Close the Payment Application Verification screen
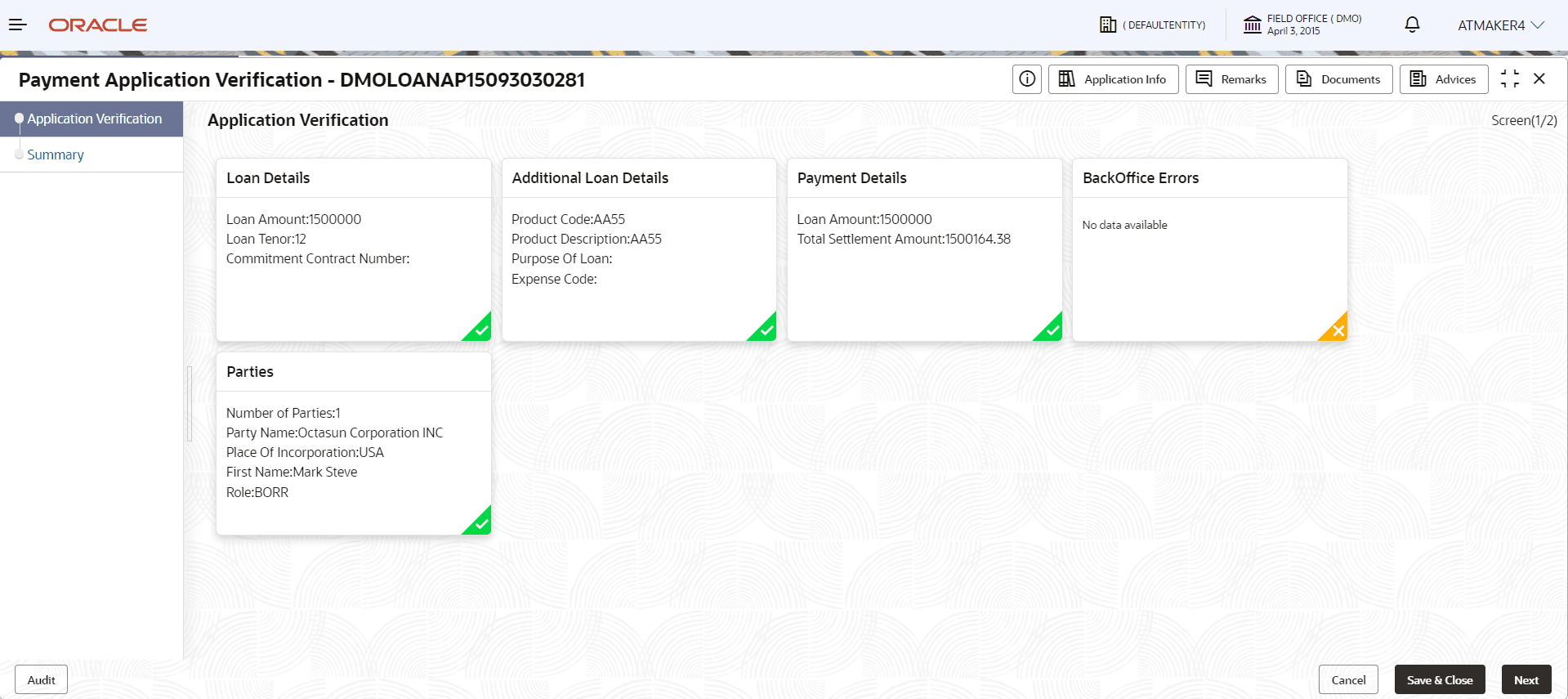The image size is (1568, 699). click(1539, 78)
